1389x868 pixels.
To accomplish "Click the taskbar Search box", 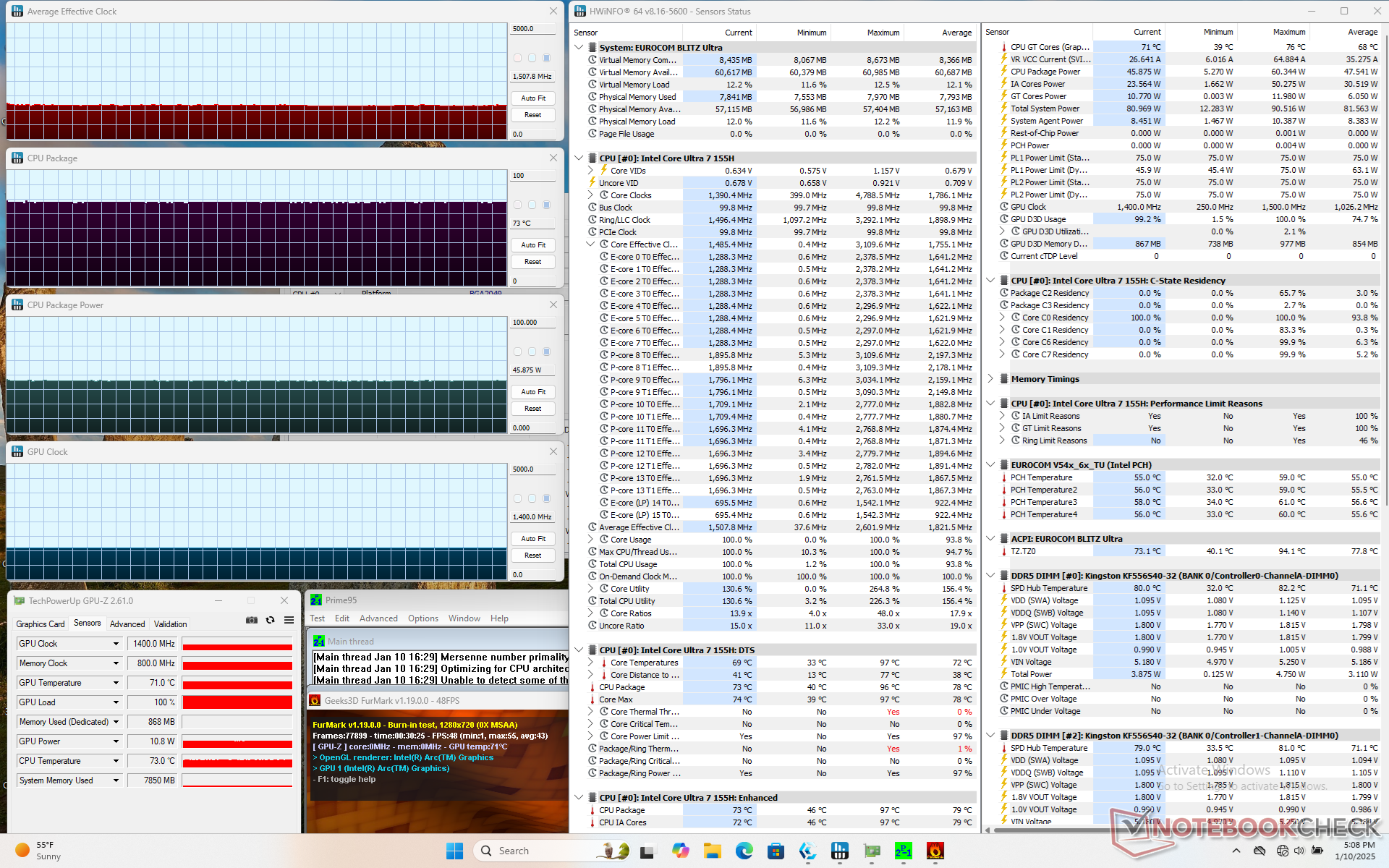I will click(553, 851).
